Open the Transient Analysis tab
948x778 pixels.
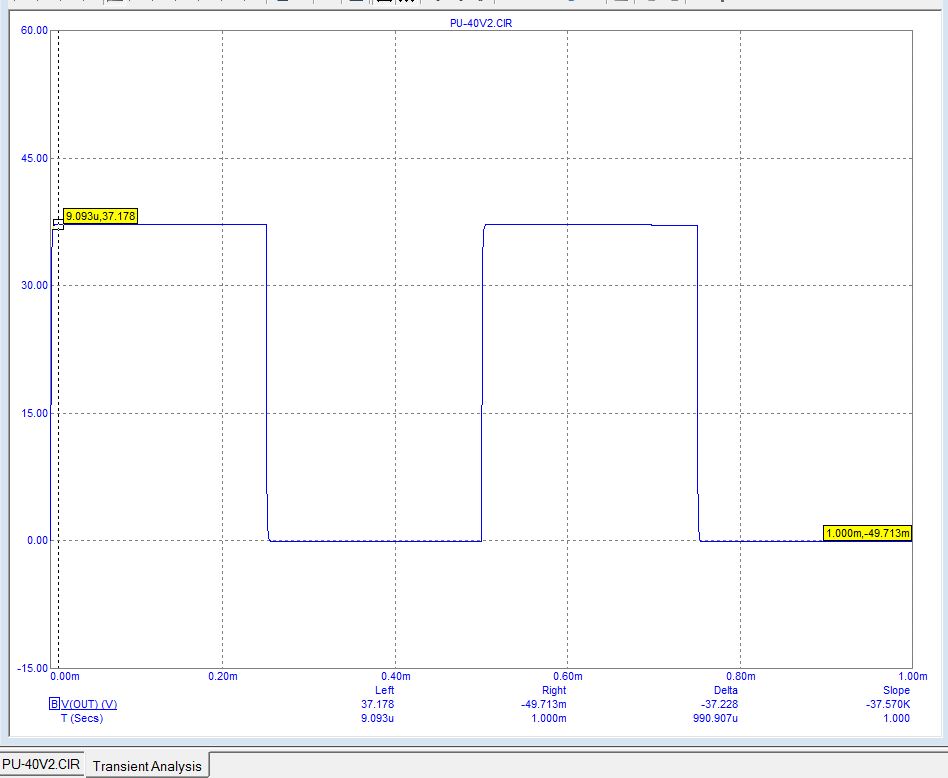point(147,766)
